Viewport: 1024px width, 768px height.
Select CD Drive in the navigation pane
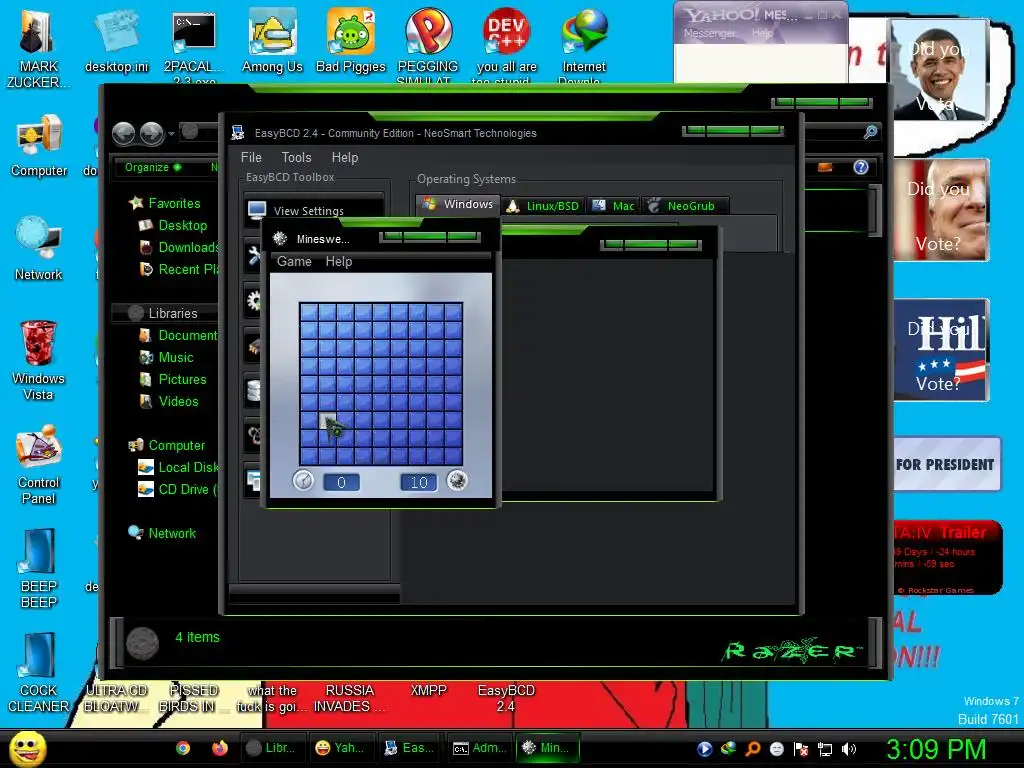pyautogui.click(x=179, y=489)
